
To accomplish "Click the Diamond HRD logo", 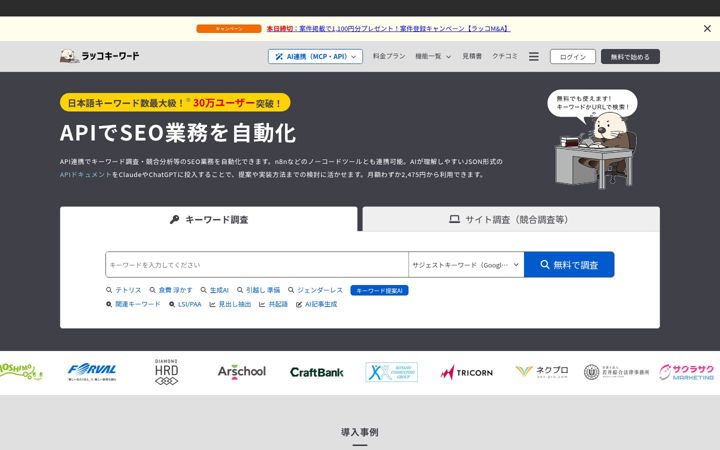I will (x=166, y=372).
